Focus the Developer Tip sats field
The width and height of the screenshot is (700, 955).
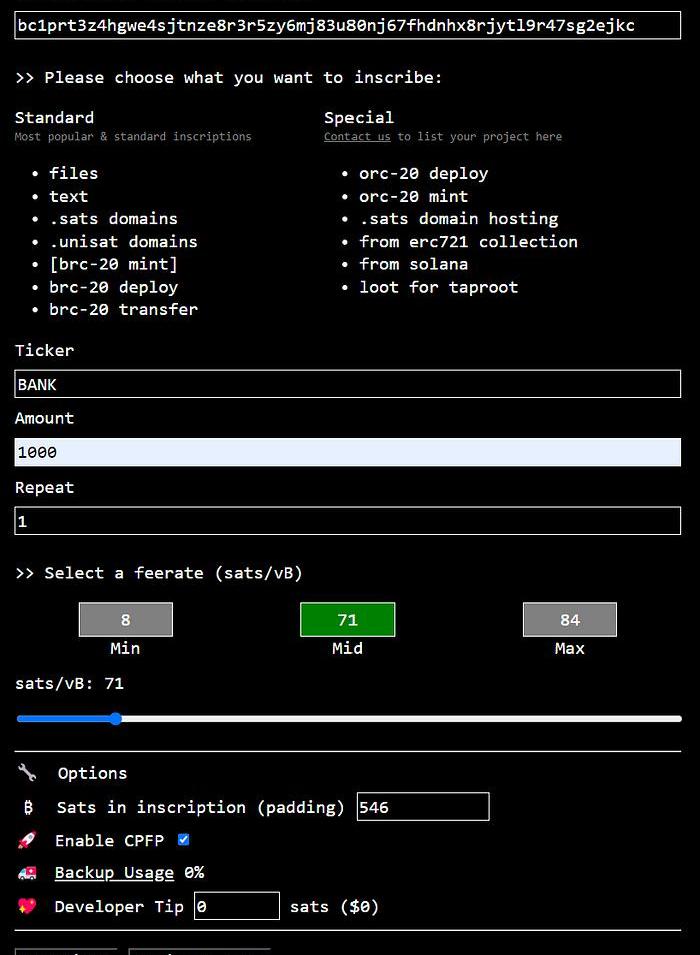236,907
